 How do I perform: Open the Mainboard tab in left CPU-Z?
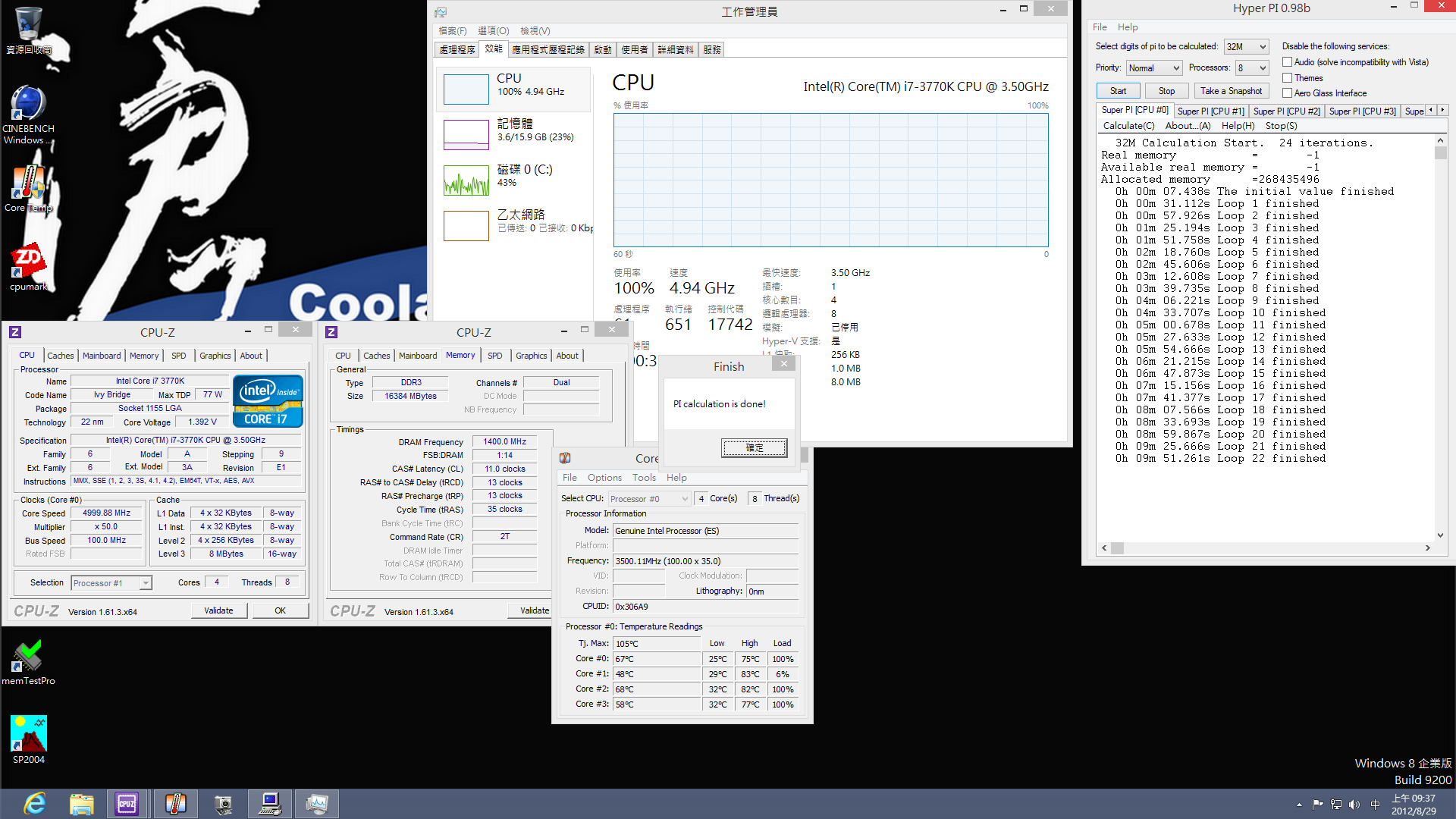pos(102,355)
